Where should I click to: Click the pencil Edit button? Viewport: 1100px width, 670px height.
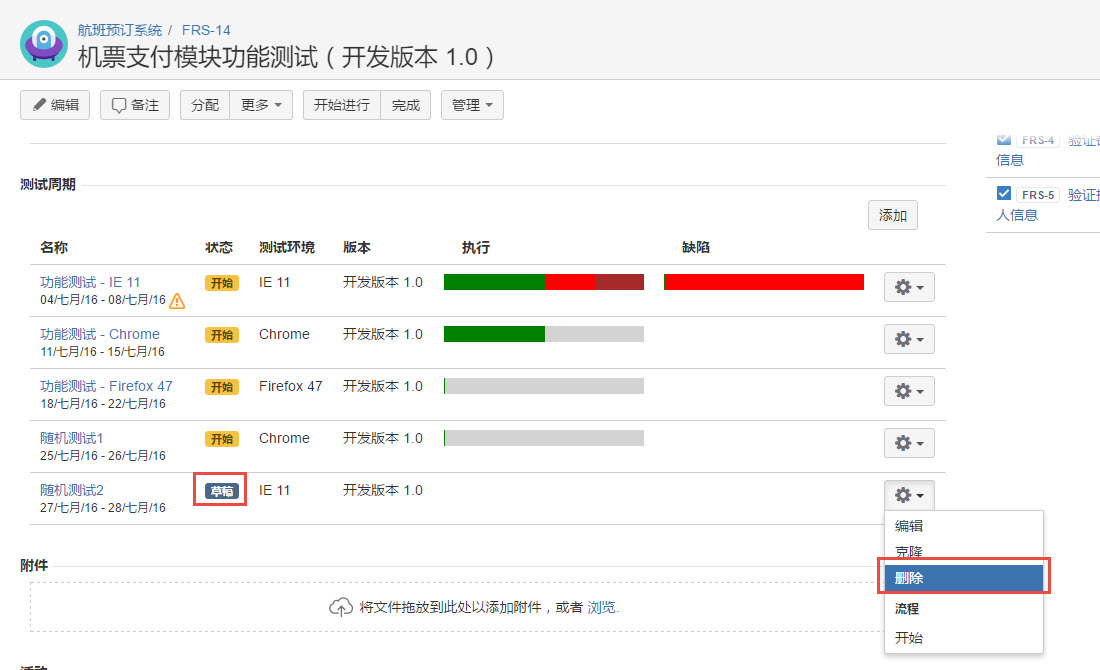[55, 105]
